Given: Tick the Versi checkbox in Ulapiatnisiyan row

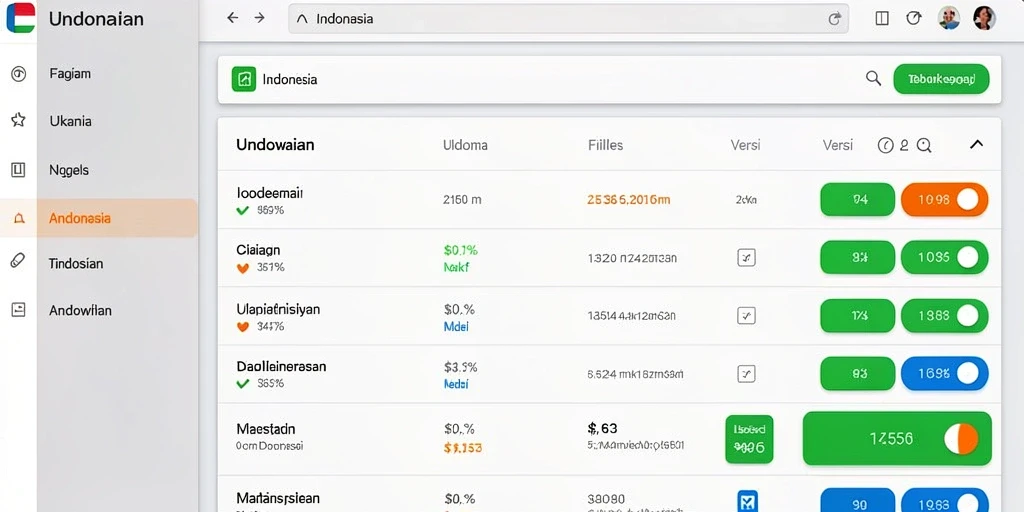Looking at the screenshot, I should (746, 316).
